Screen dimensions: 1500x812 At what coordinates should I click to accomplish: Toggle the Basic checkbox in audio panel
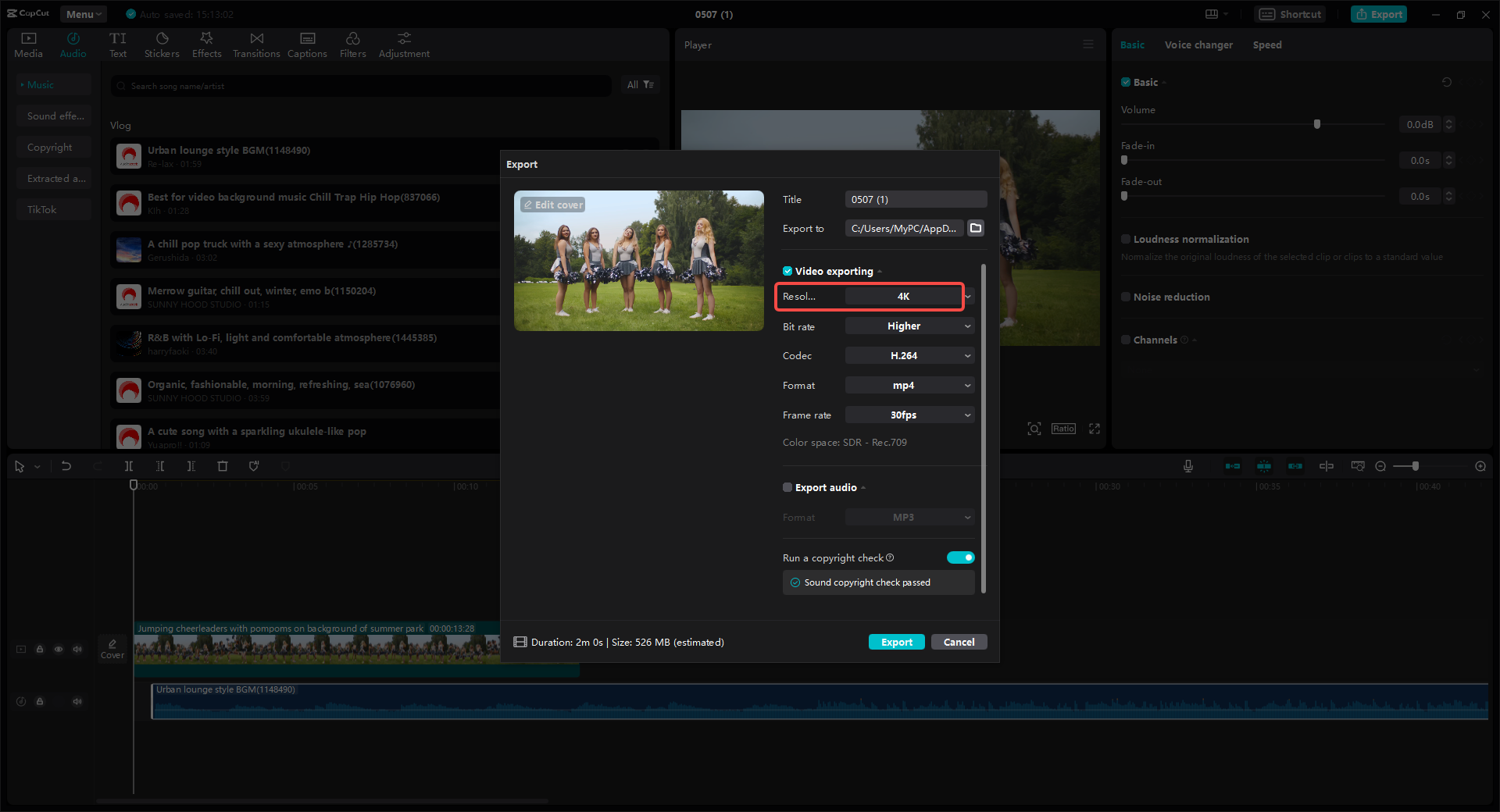[1126, 82]
